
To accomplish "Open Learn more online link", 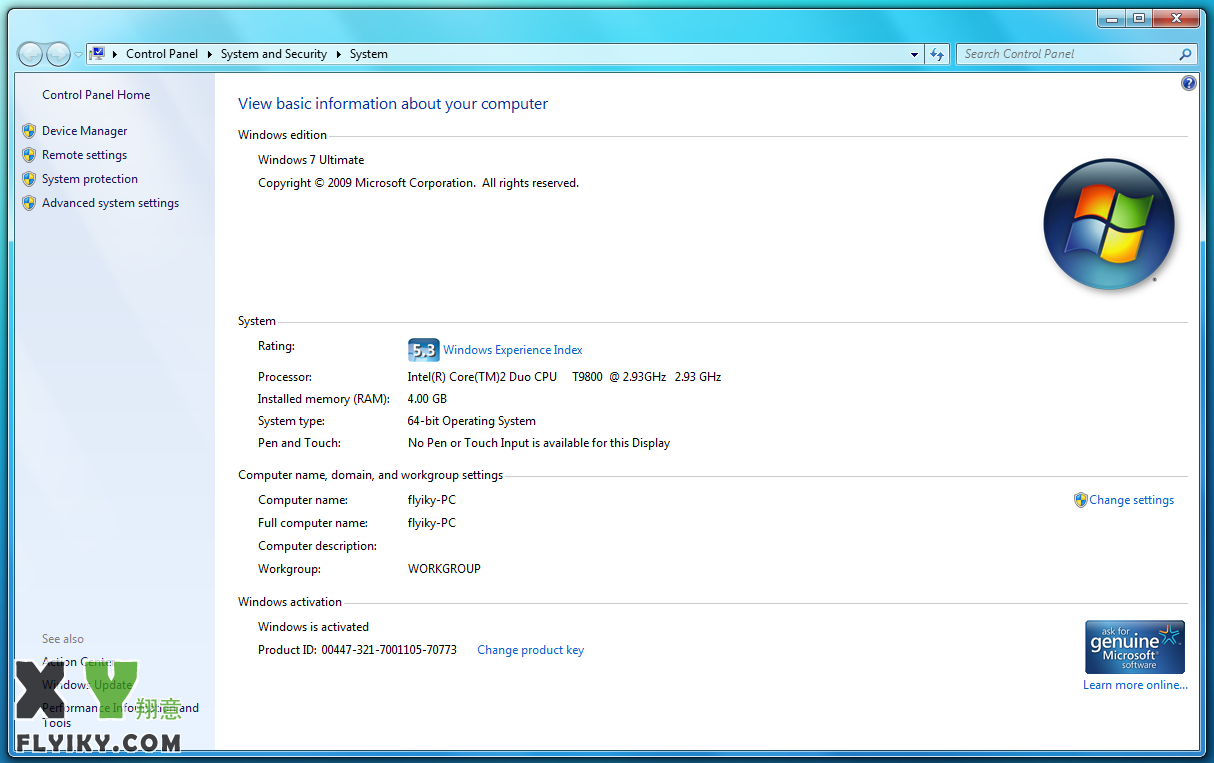I will pyautogui.click(x=1136, y=685).
